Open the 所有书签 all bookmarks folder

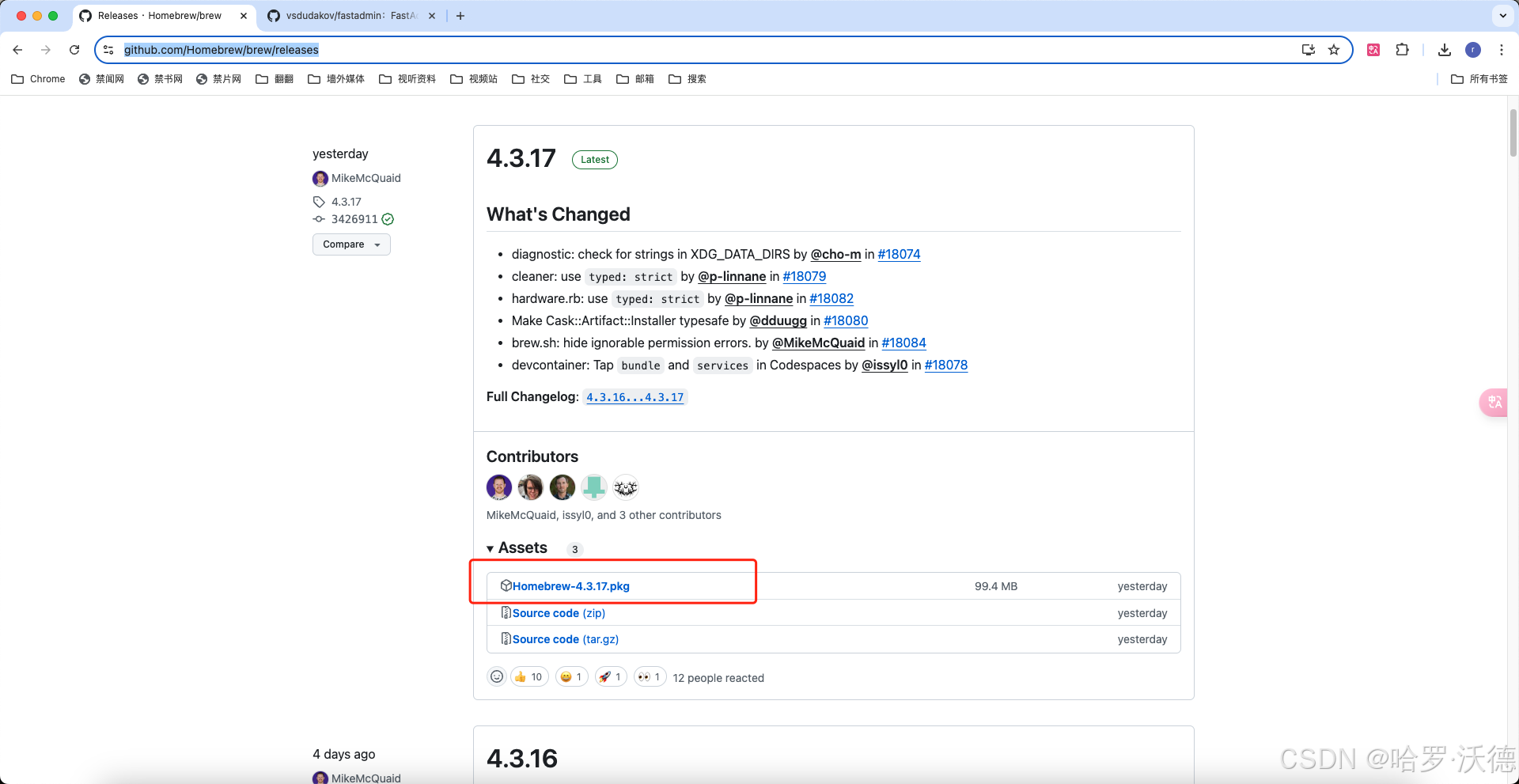click(1479, 79)
